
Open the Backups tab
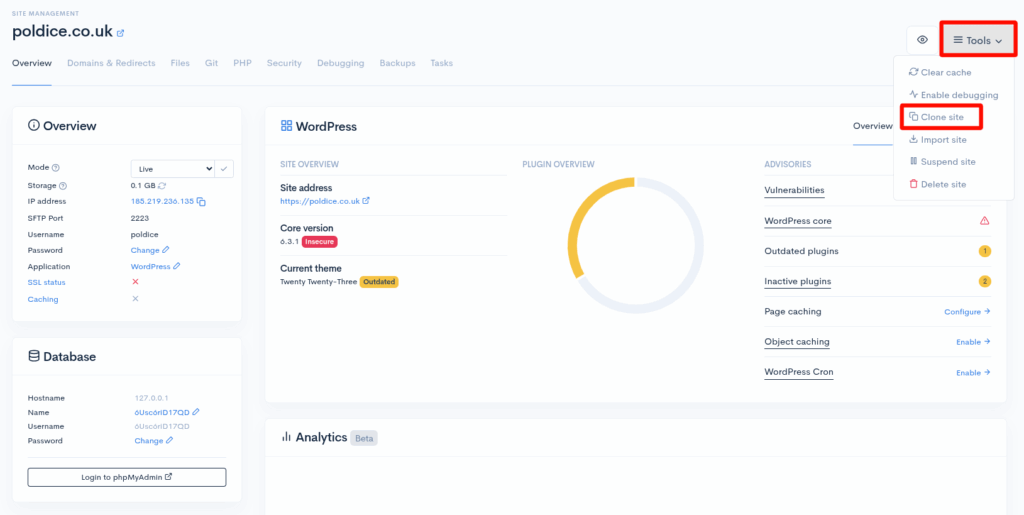click(397, 63)
